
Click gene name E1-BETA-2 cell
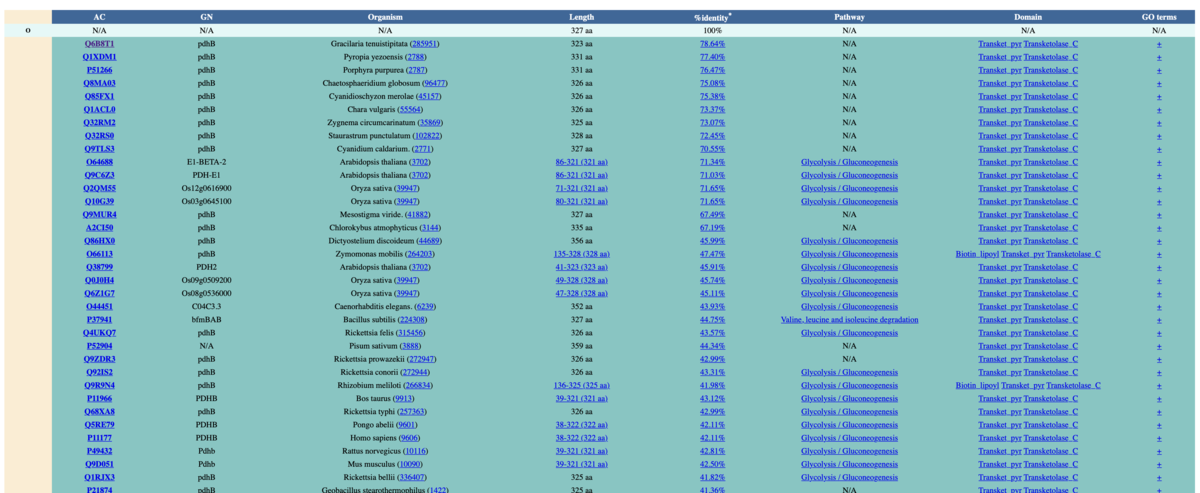click(206, 162)
